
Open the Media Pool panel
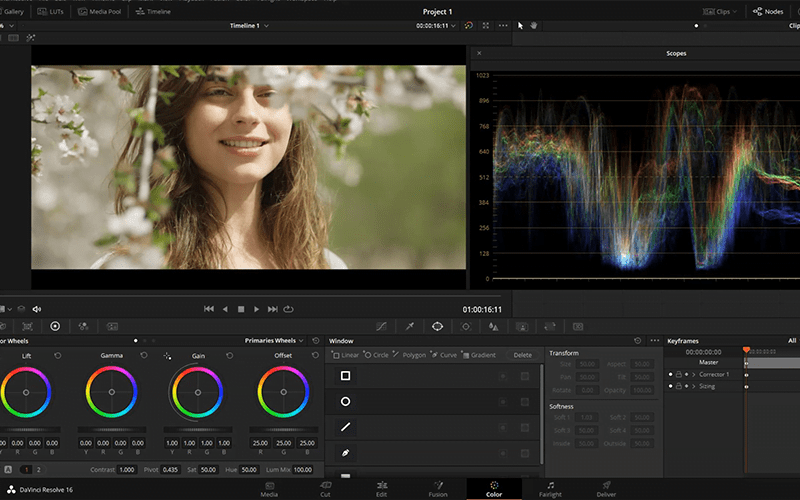point(99,11)
